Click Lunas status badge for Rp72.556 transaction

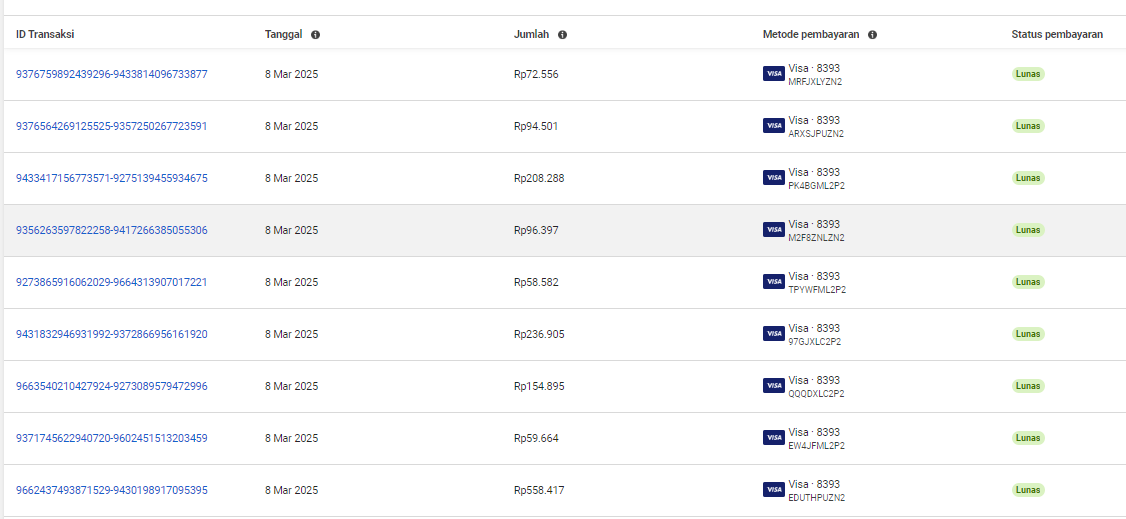(1028, 74)
